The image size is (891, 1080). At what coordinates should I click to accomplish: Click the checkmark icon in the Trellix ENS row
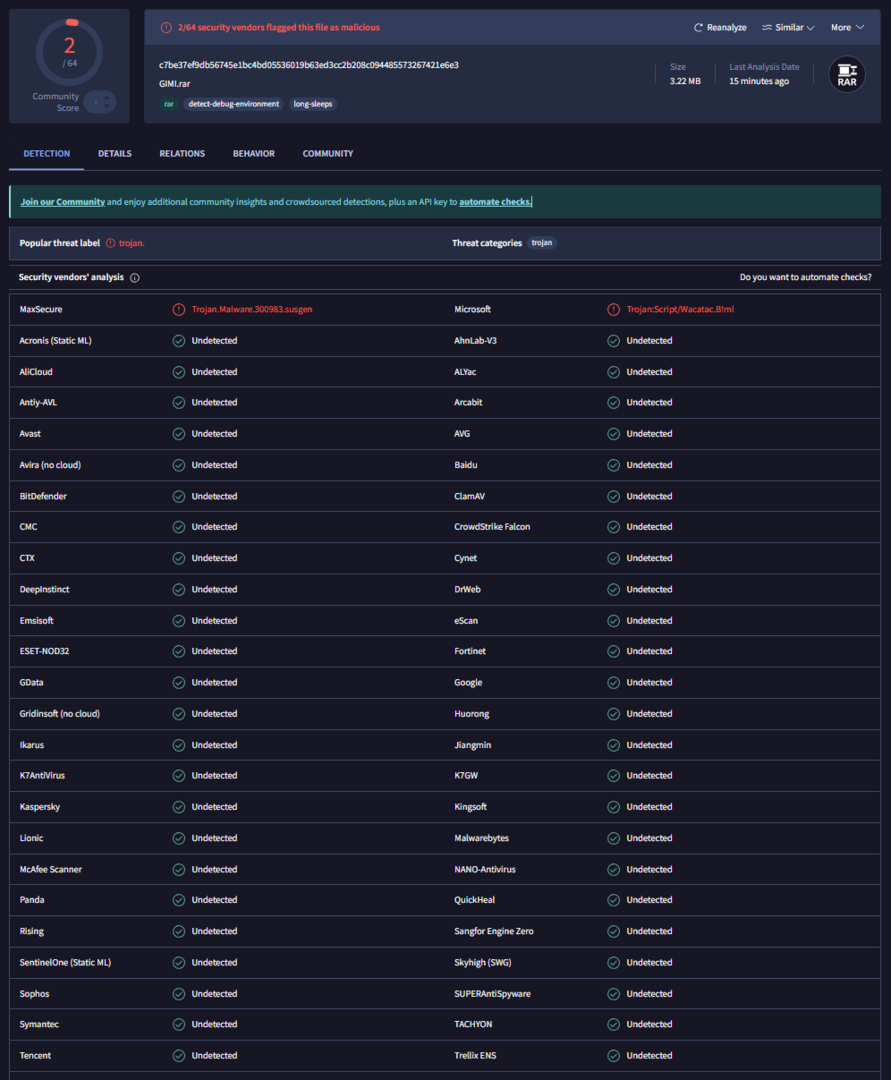coord(613,1056)
